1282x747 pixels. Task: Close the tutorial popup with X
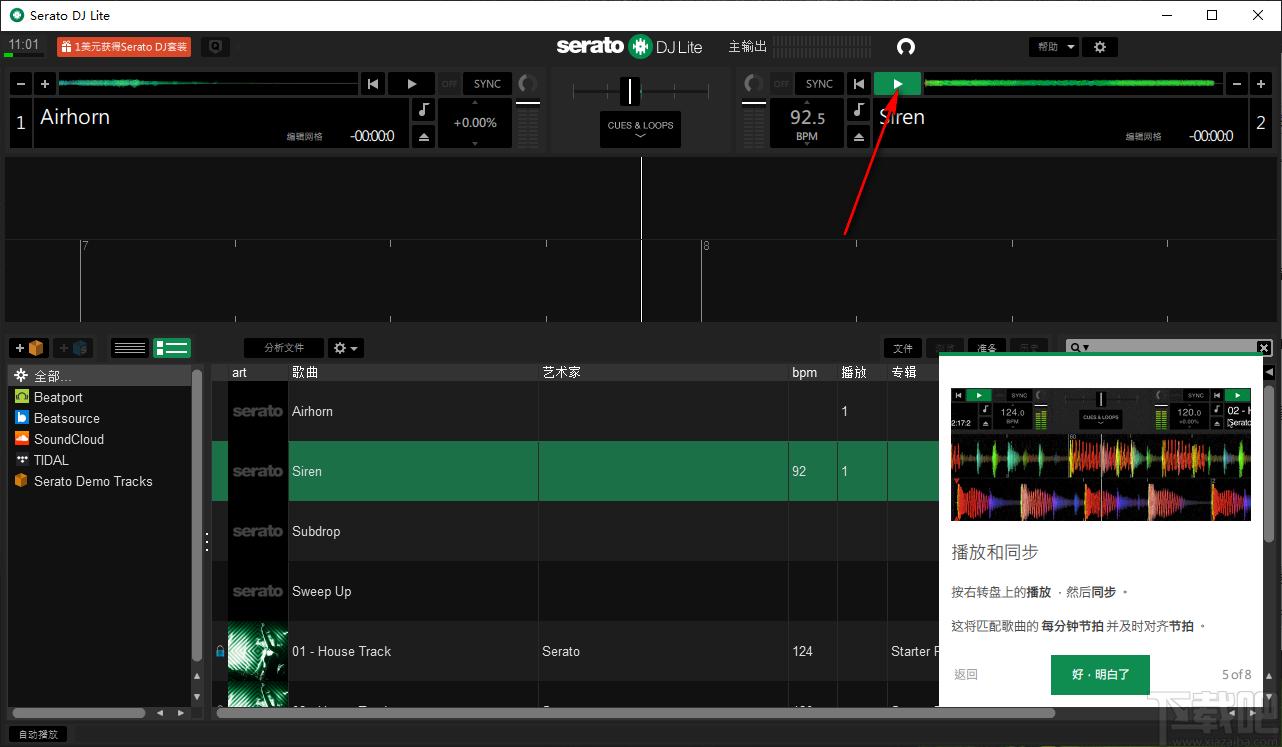(1264, 348)
